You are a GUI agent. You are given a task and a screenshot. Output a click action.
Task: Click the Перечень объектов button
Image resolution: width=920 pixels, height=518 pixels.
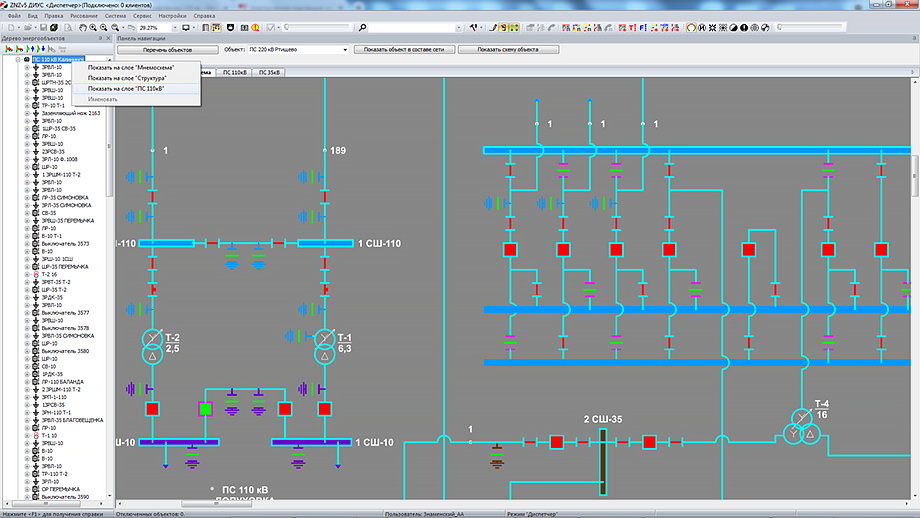click(x=167, y=49)
